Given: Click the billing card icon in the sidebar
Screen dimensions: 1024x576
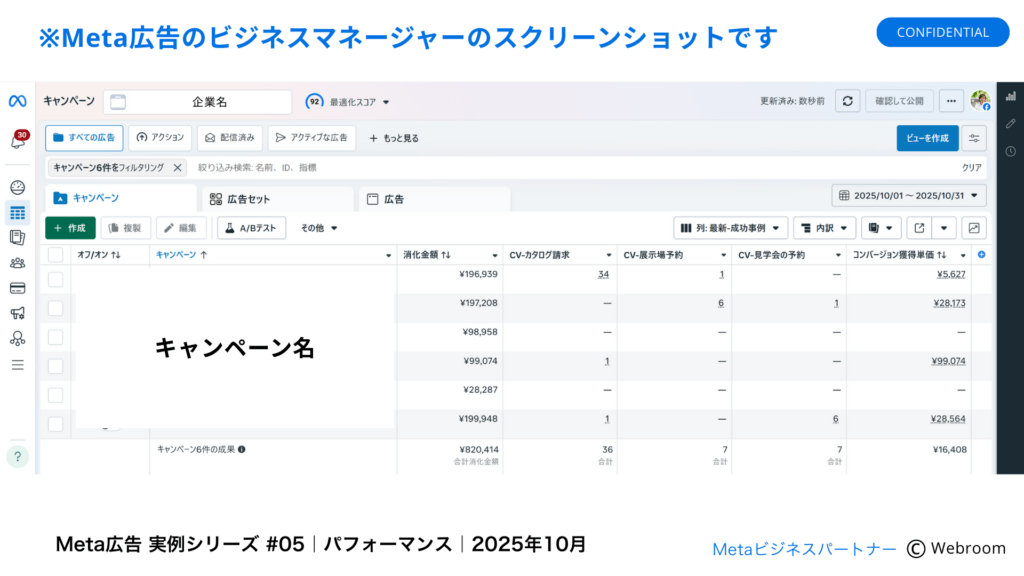Looking at the screenshot, I should point(15,287).
